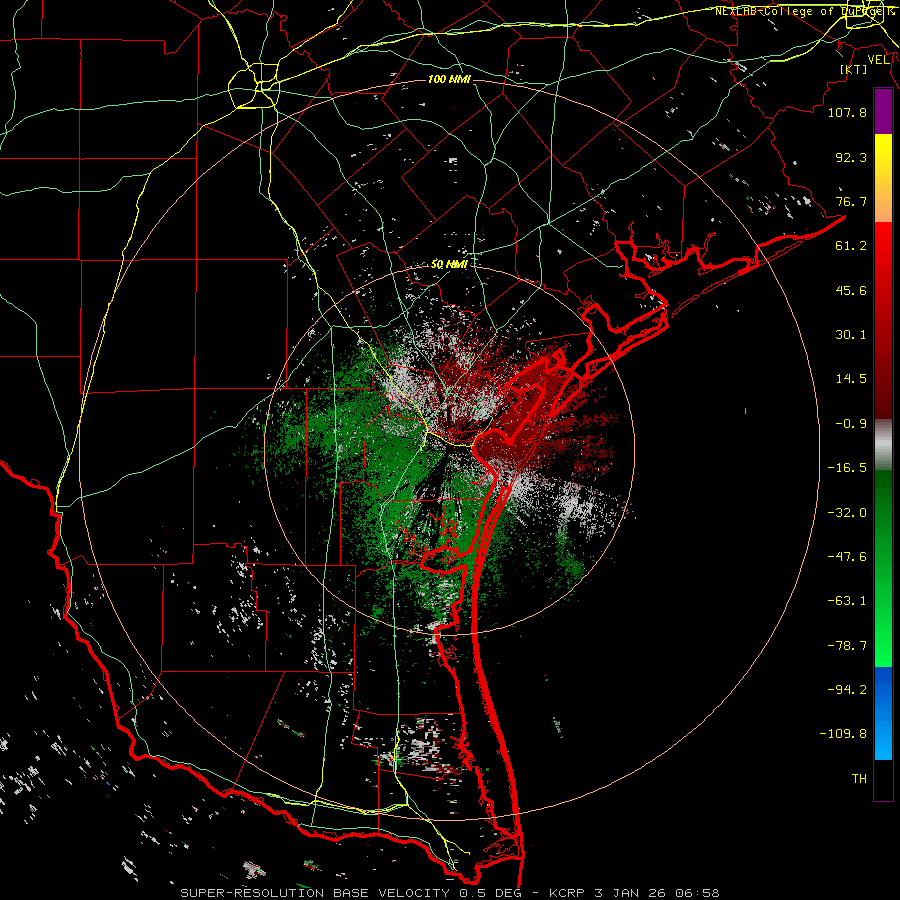Click the [KT] units label
This screenshot has width=900, height=900.
tap(854, 69)
